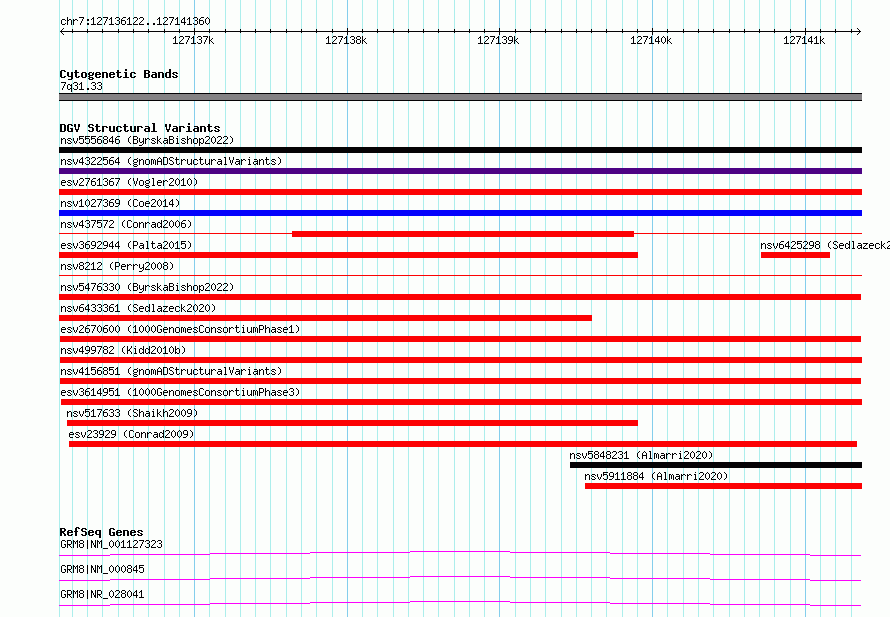This screenshot has width=890, height=617.
Task: Open variant esv2761367 (Vogler2010) label
Action: pos(129,182)
